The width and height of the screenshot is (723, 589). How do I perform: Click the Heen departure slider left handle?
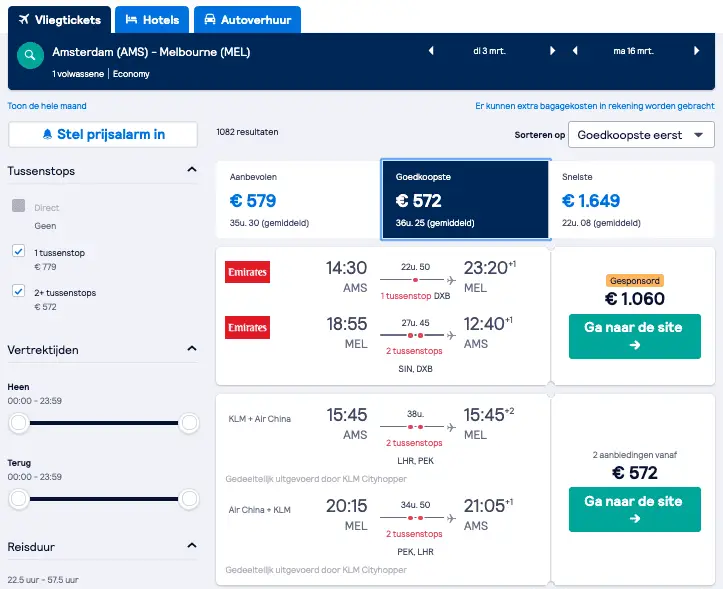tap(19, 423)
